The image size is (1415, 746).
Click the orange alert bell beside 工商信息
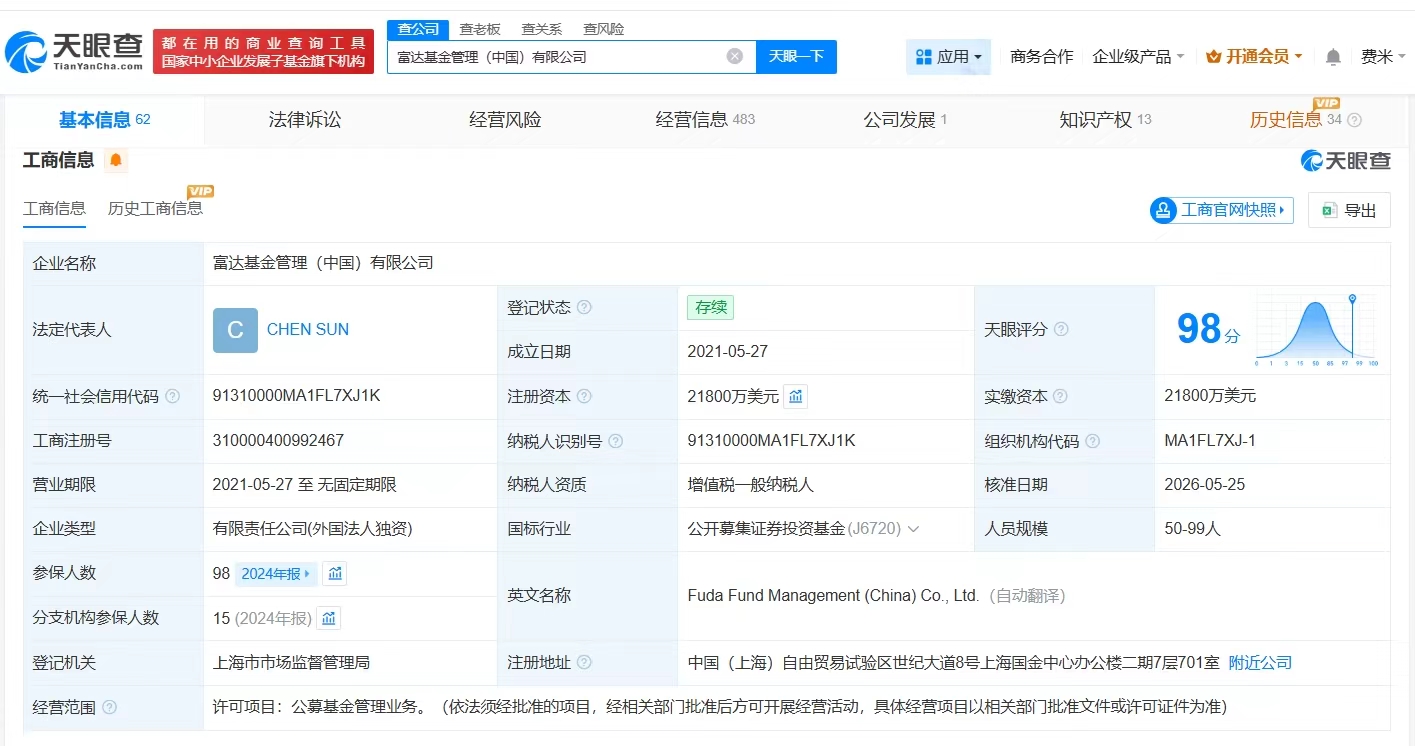116,160
